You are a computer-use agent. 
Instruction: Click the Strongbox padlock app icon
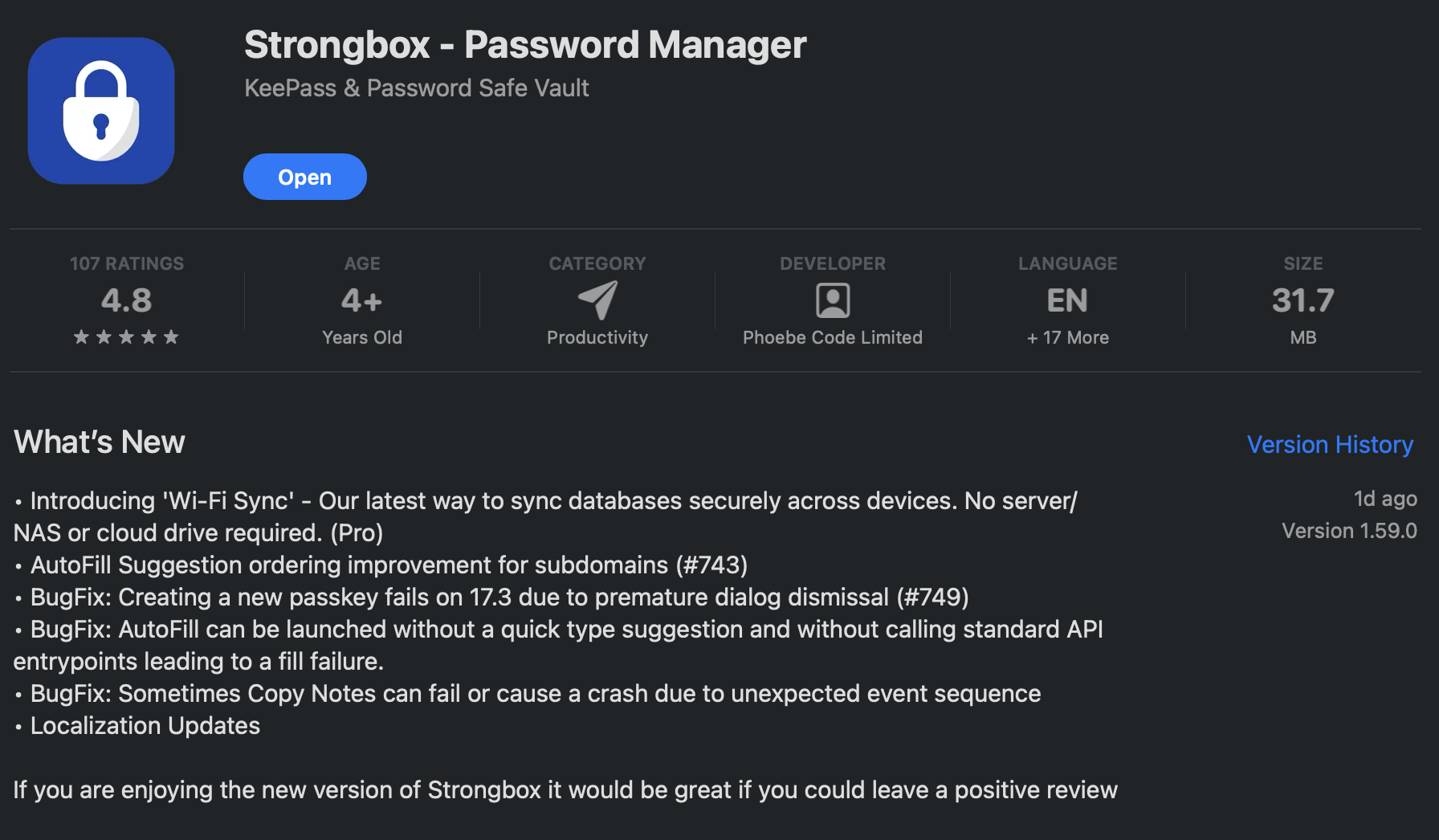point(101,111)
